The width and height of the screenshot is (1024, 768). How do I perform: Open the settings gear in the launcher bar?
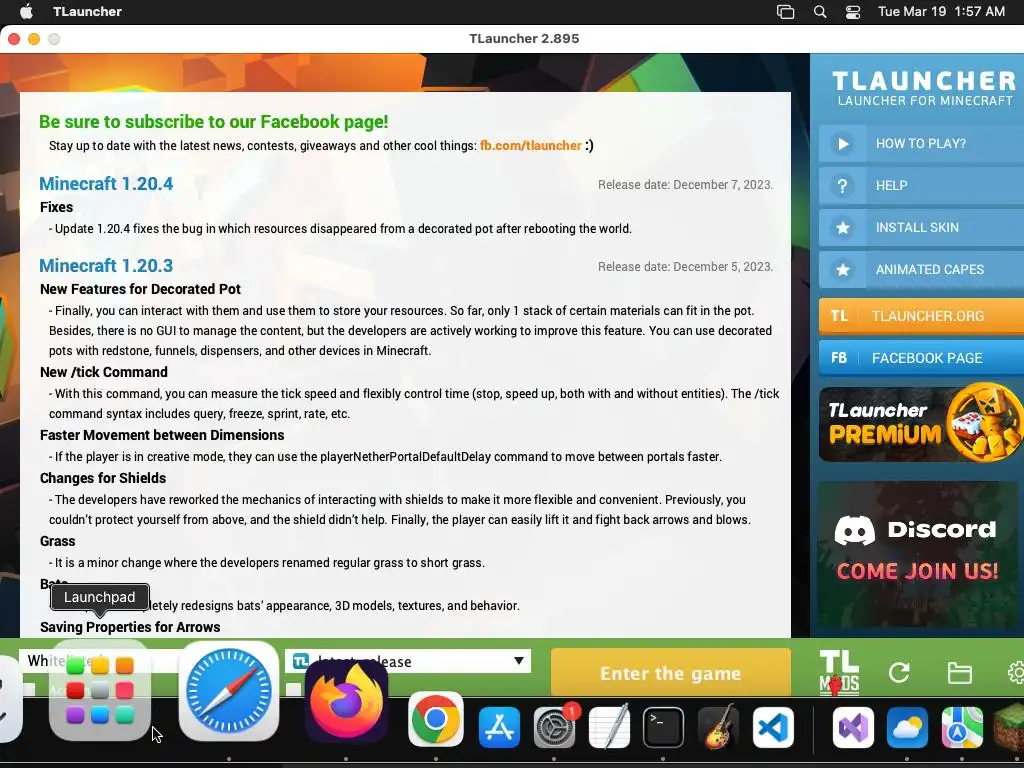tap(1016, 673)
